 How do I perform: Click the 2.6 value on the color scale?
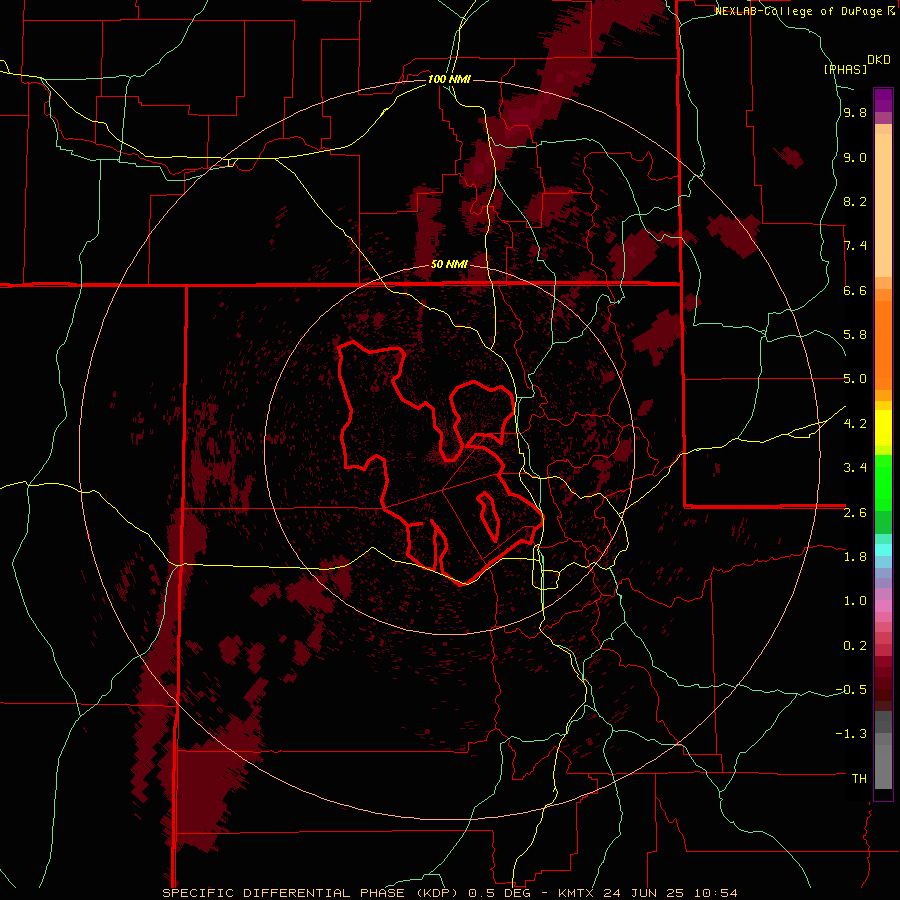click(855, 512)
